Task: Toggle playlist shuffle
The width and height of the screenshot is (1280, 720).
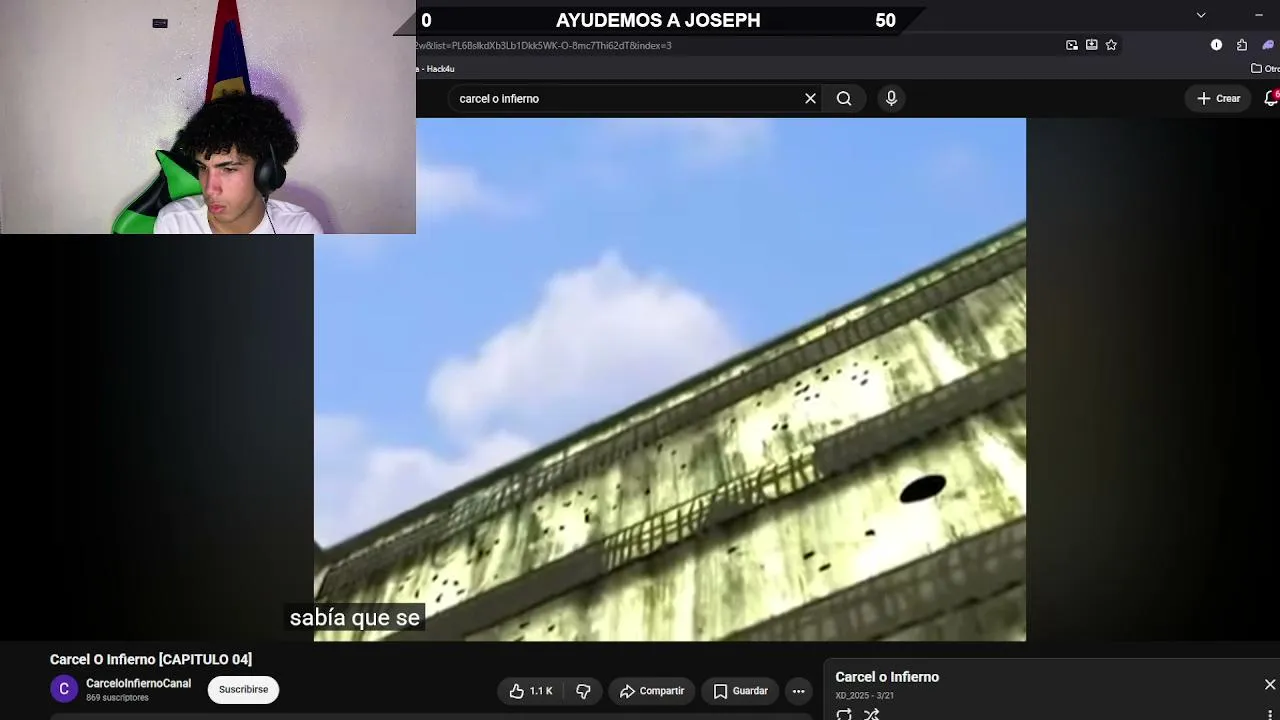Action: (872, 714)
